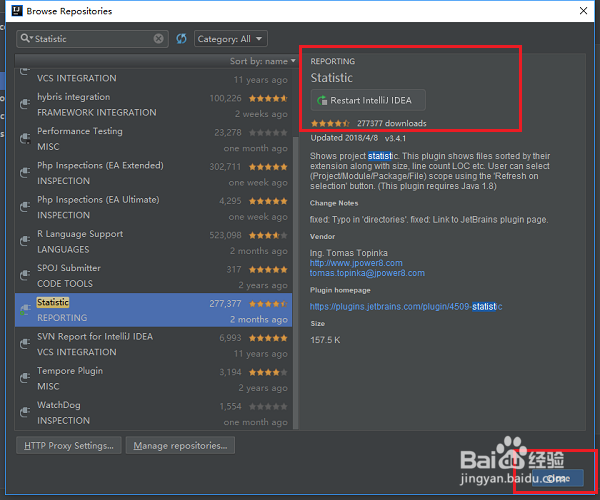Click the v3.4.1 version label

pos(395,138)
